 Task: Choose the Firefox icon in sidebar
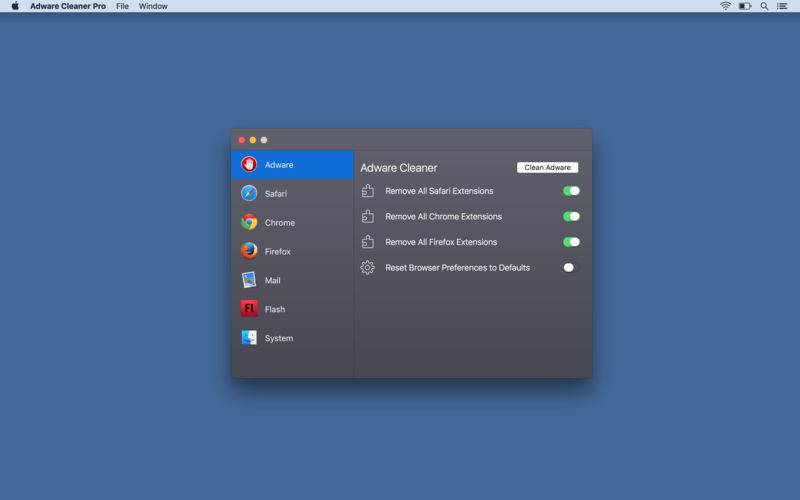click(249, 251)
